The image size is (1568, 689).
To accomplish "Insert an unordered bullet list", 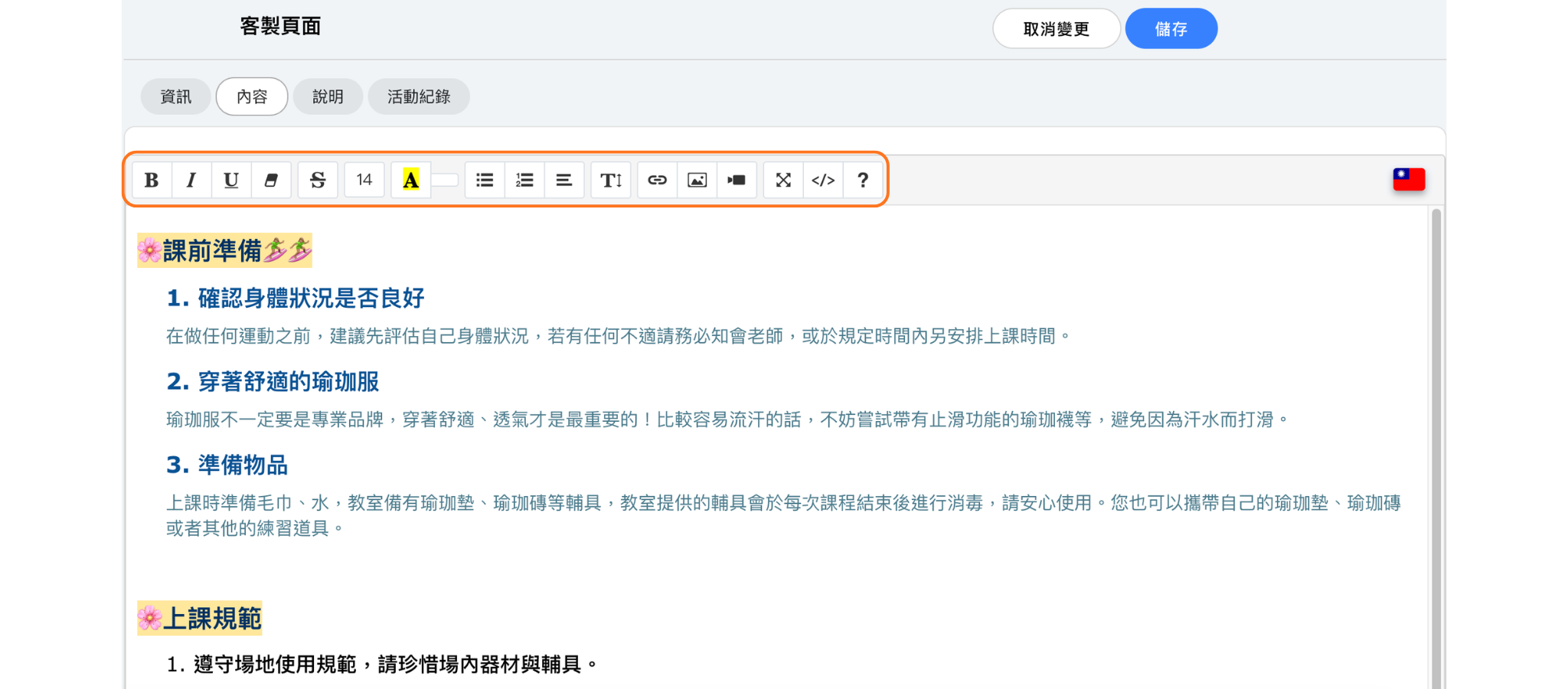I will (x=485, y=180).
